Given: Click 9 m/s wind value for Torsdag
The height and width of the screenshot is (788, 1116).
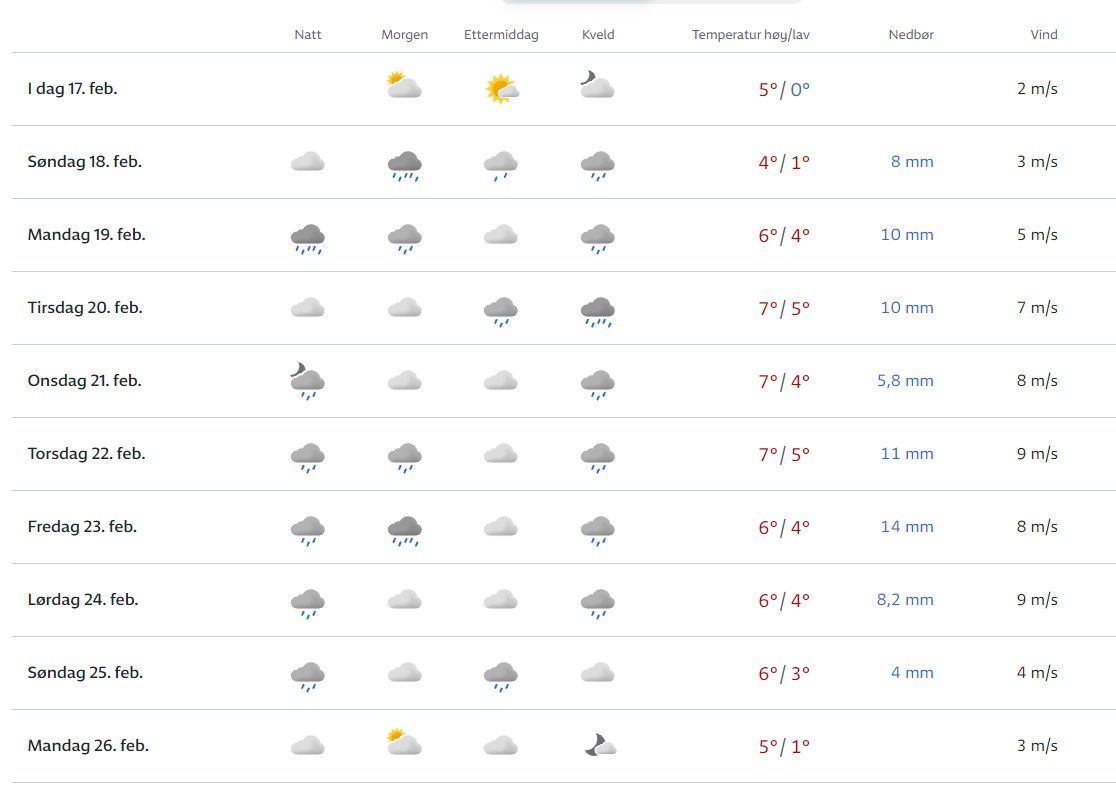Looking at the screenshot, I should pos(1037,454).
